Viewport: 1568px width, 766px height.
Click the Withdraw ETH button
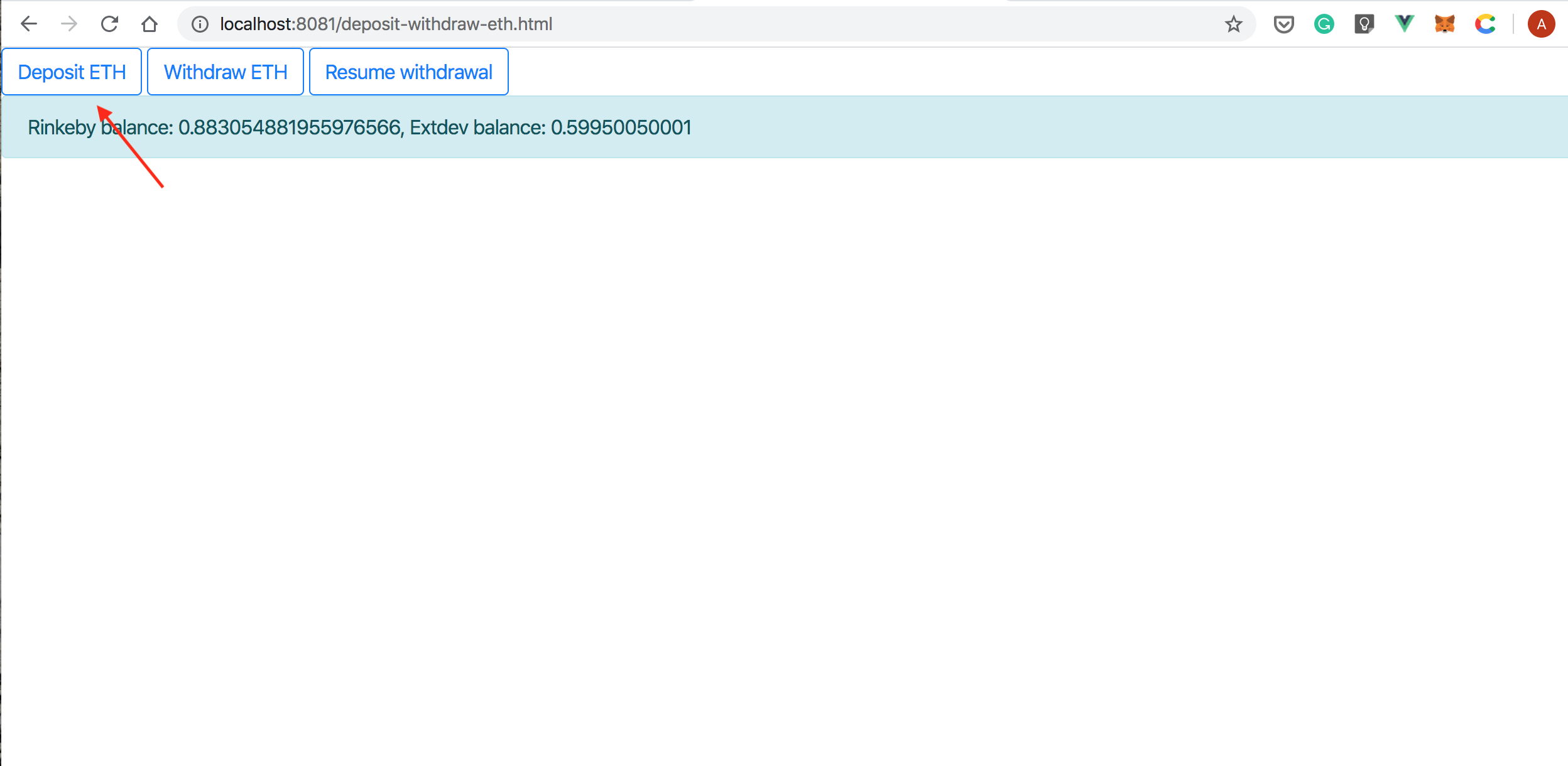[226, 72]
